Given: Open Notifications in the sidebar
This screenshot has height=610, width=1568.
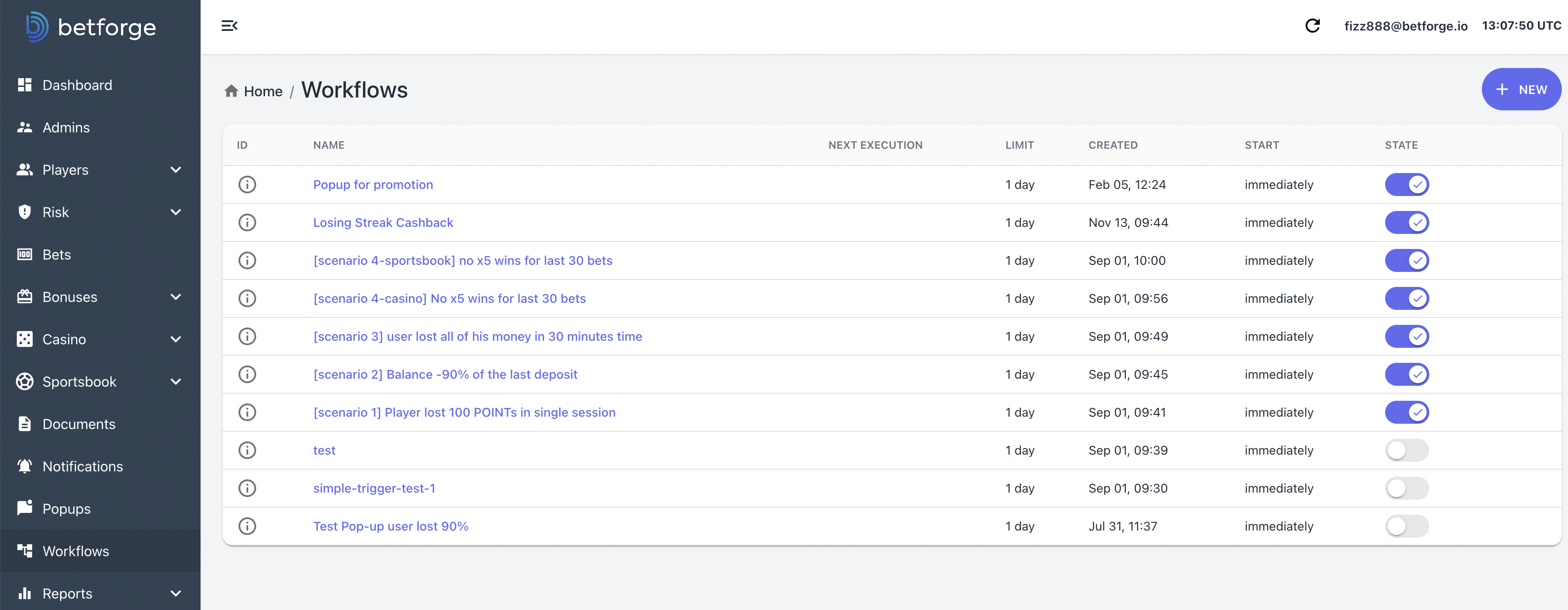Looking at the screenshot, I should pyautogui.click(x=100, y=467).
